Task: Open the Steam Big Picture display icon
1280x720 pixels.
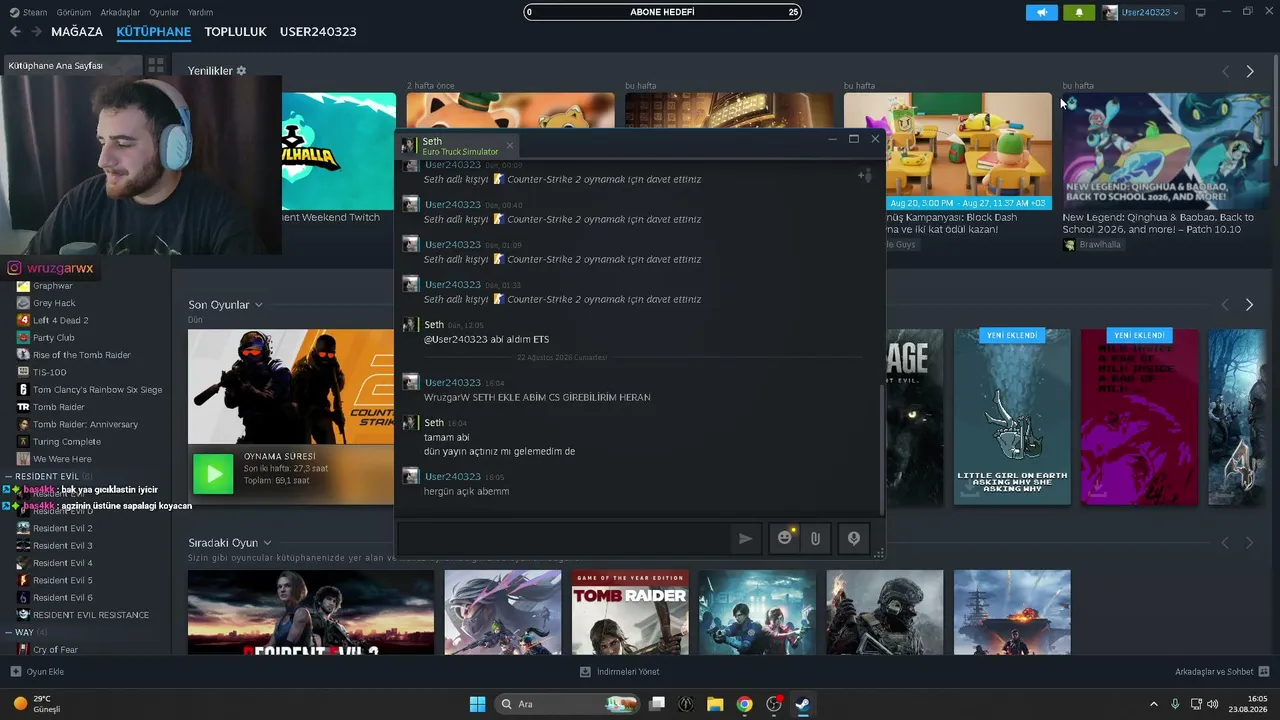Action: click(x=1201, y=13)
